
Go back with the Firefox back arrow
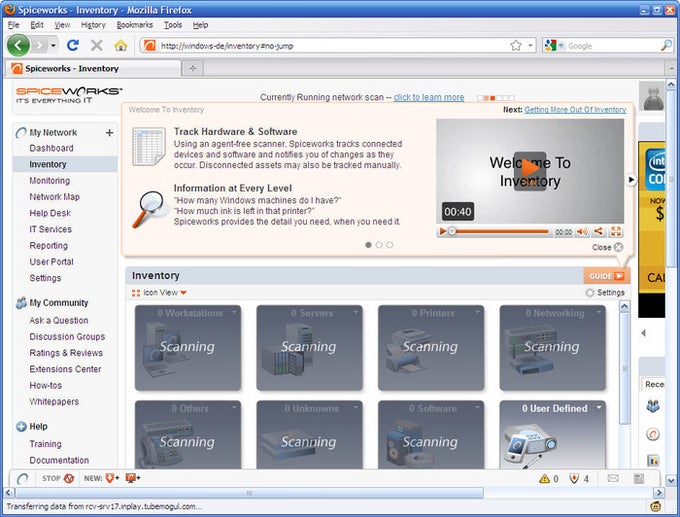tap(18, 45)
